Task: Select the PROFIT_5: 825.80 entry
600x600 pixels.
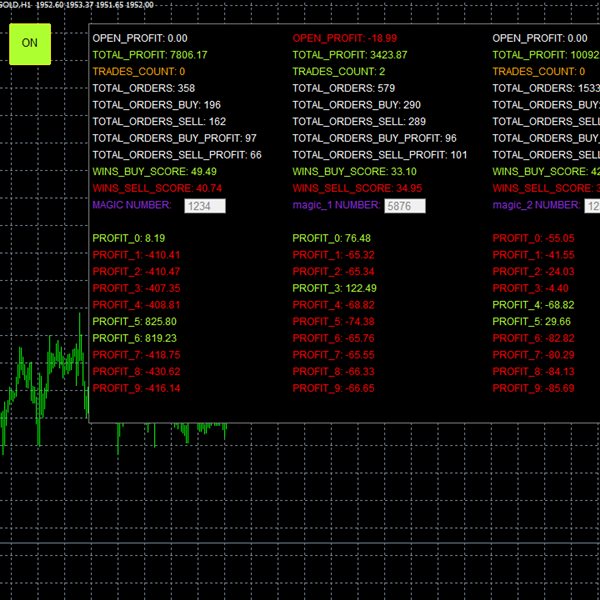Action: [134, 321]
